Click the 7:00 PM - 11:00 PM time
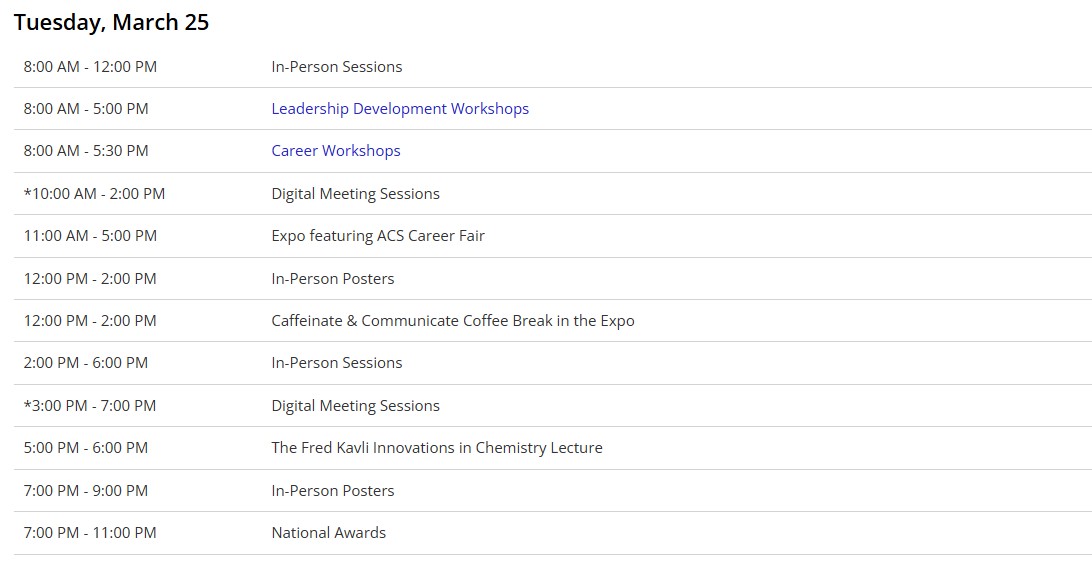Image resolution: width=1092 pixels, height=564 pixels. coord(90,533)
